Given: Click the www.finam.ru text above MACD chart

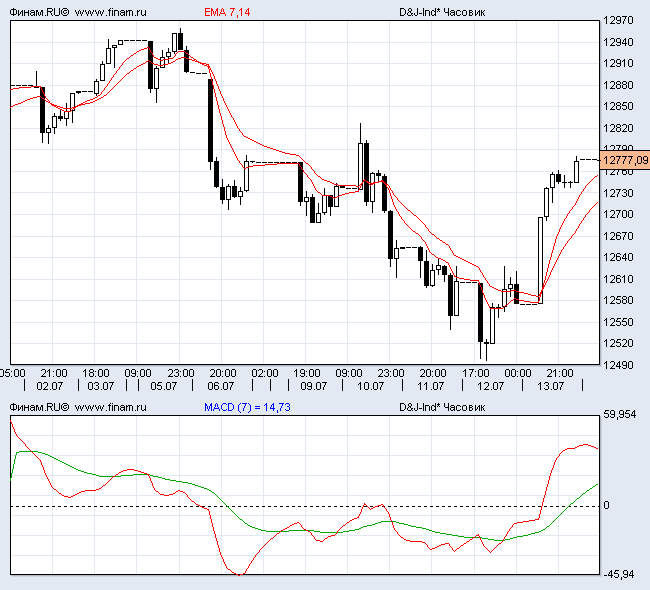Looking at the screenshot, I should coord(111,407).
